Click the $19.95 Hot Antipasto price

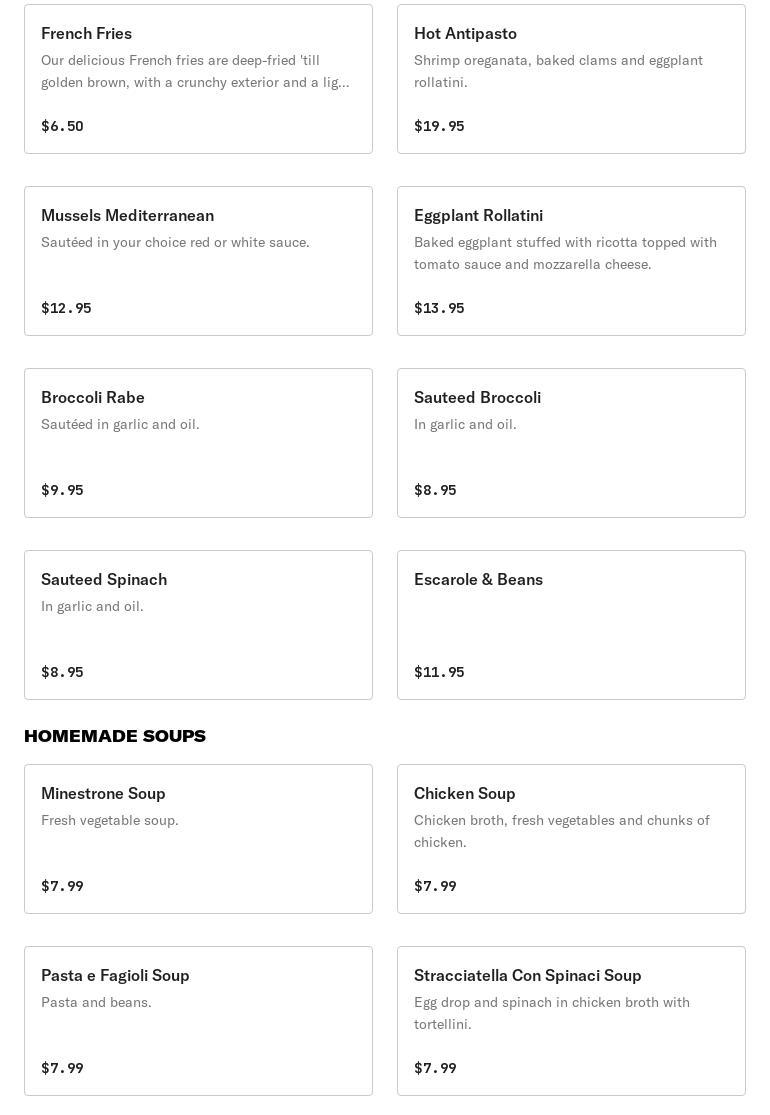tap(439, 126)
